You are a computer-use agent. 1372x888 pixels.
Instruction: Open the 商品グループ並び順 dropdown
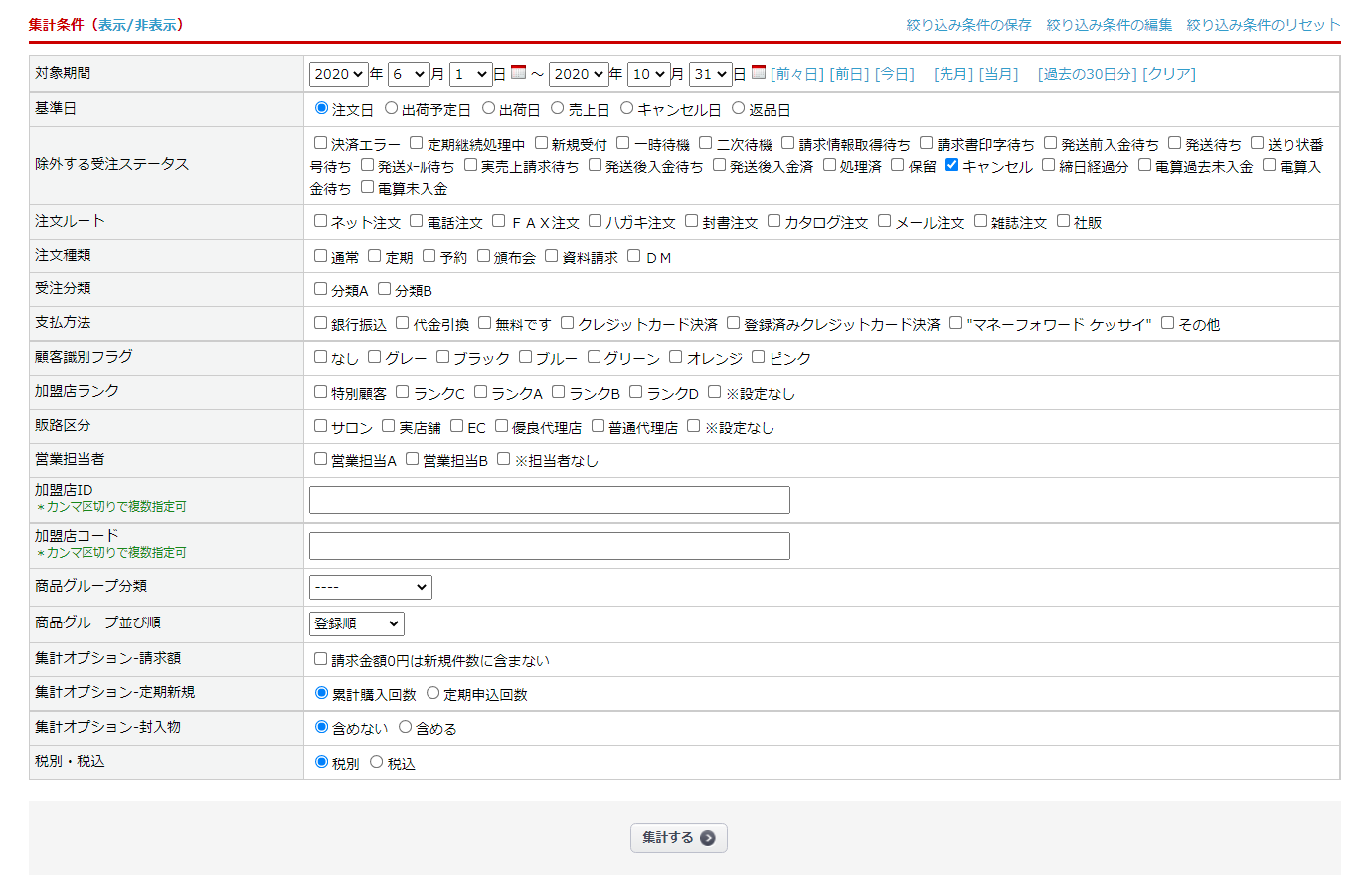click(356, 623)
